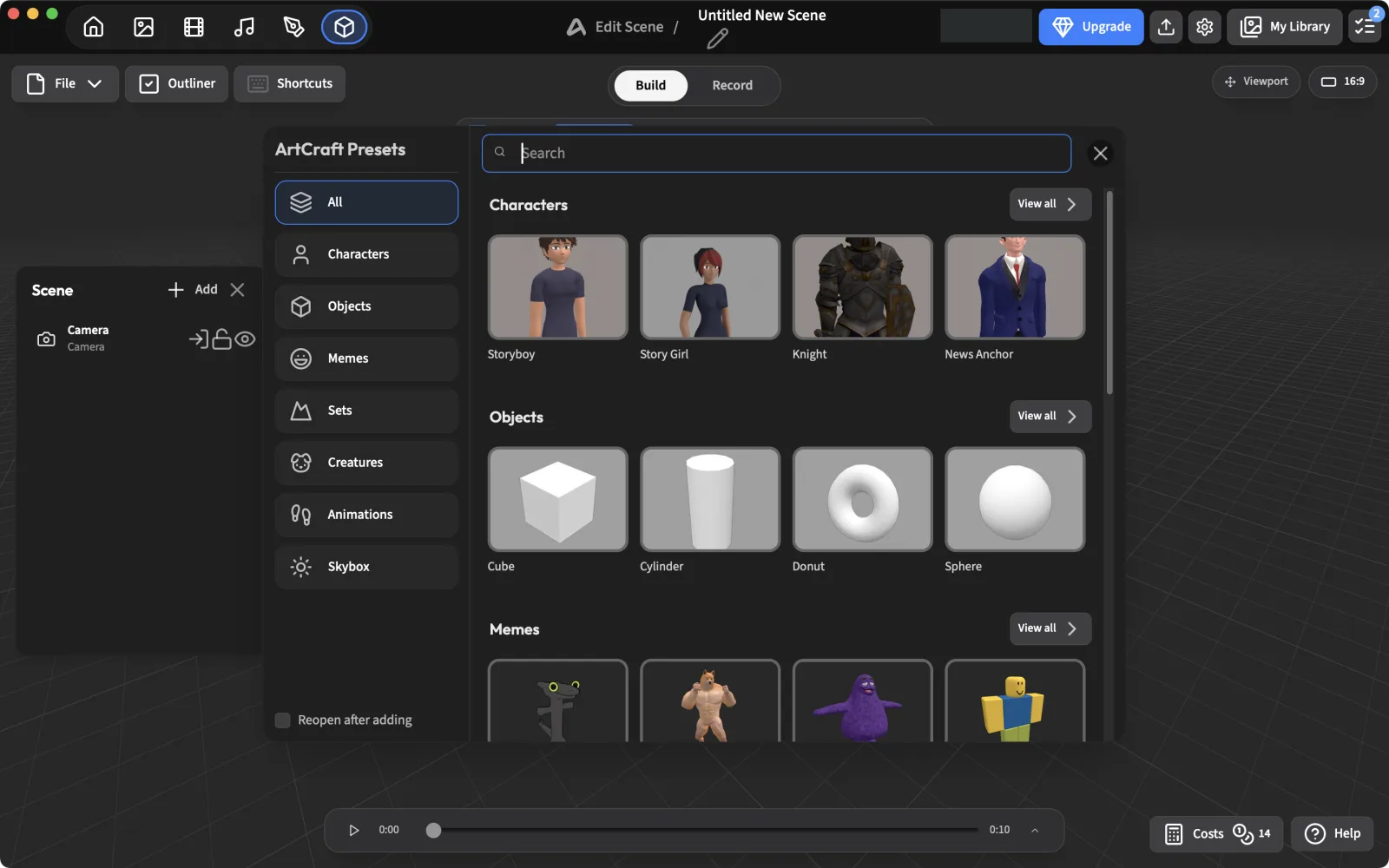Add the Donut object thumbnail

pos(862,499)
